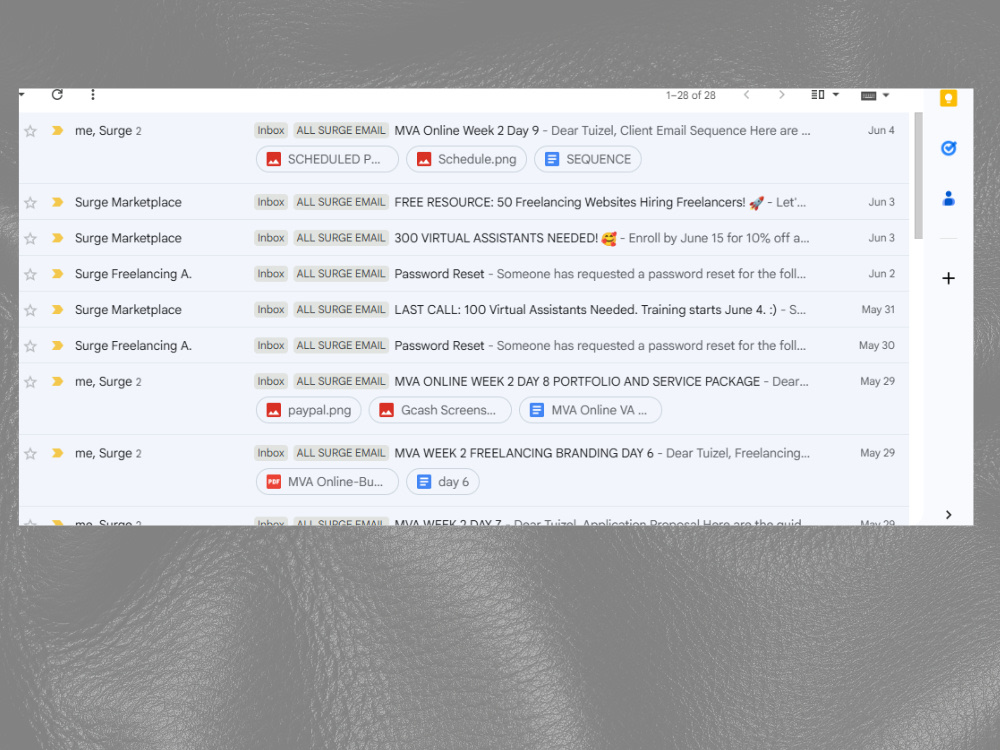1000x750 pixels.
Task: Toggle importance marker on FREE RESOURCE email
Action: coord(57,202)
